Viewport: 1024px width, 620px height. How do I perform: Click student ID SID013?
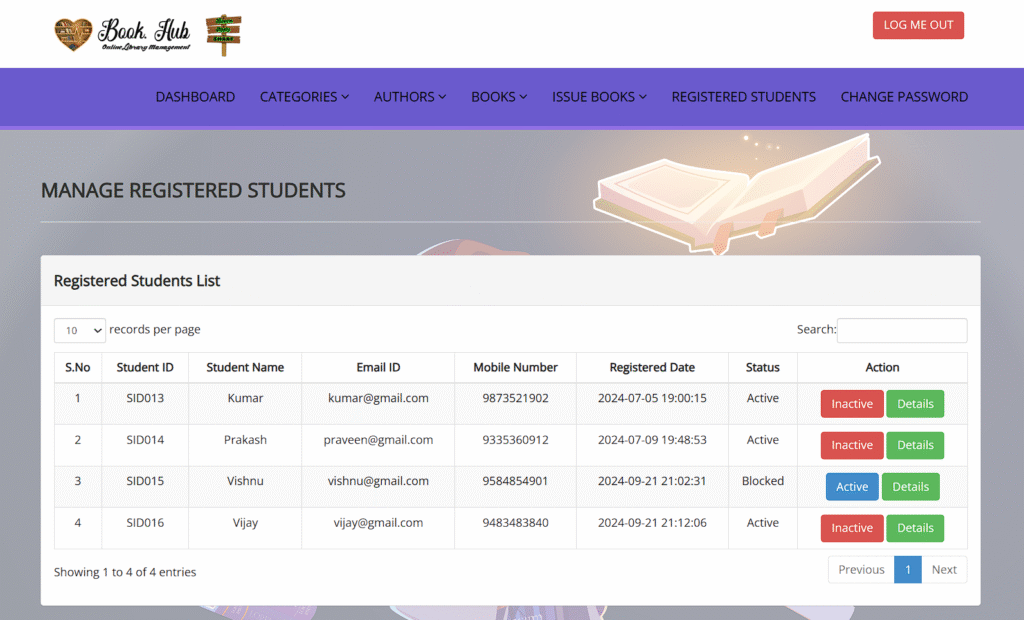click(145, 398)
